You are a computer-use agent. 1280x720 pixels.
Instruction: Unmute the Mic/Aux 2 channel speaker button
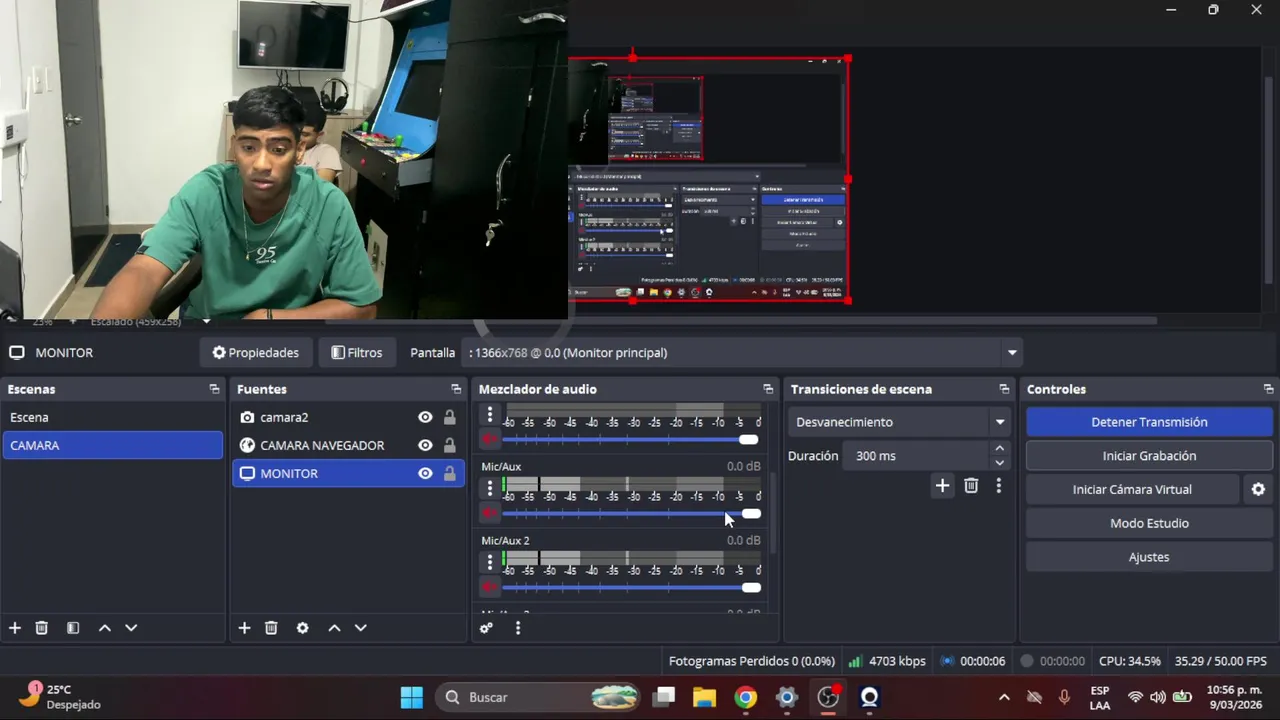(x=490, y=587)
